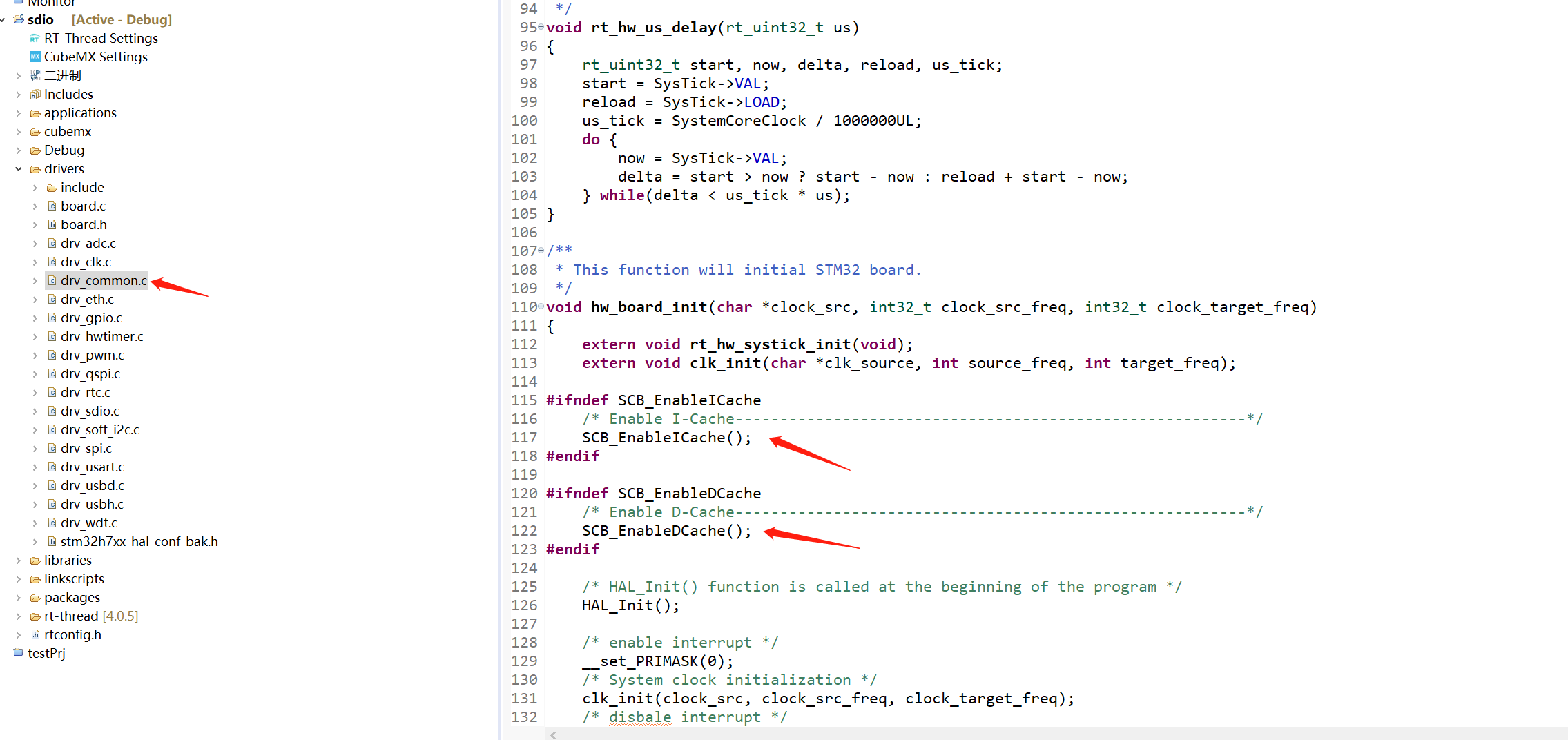Click the cubemx folder icon

(35, 131)
